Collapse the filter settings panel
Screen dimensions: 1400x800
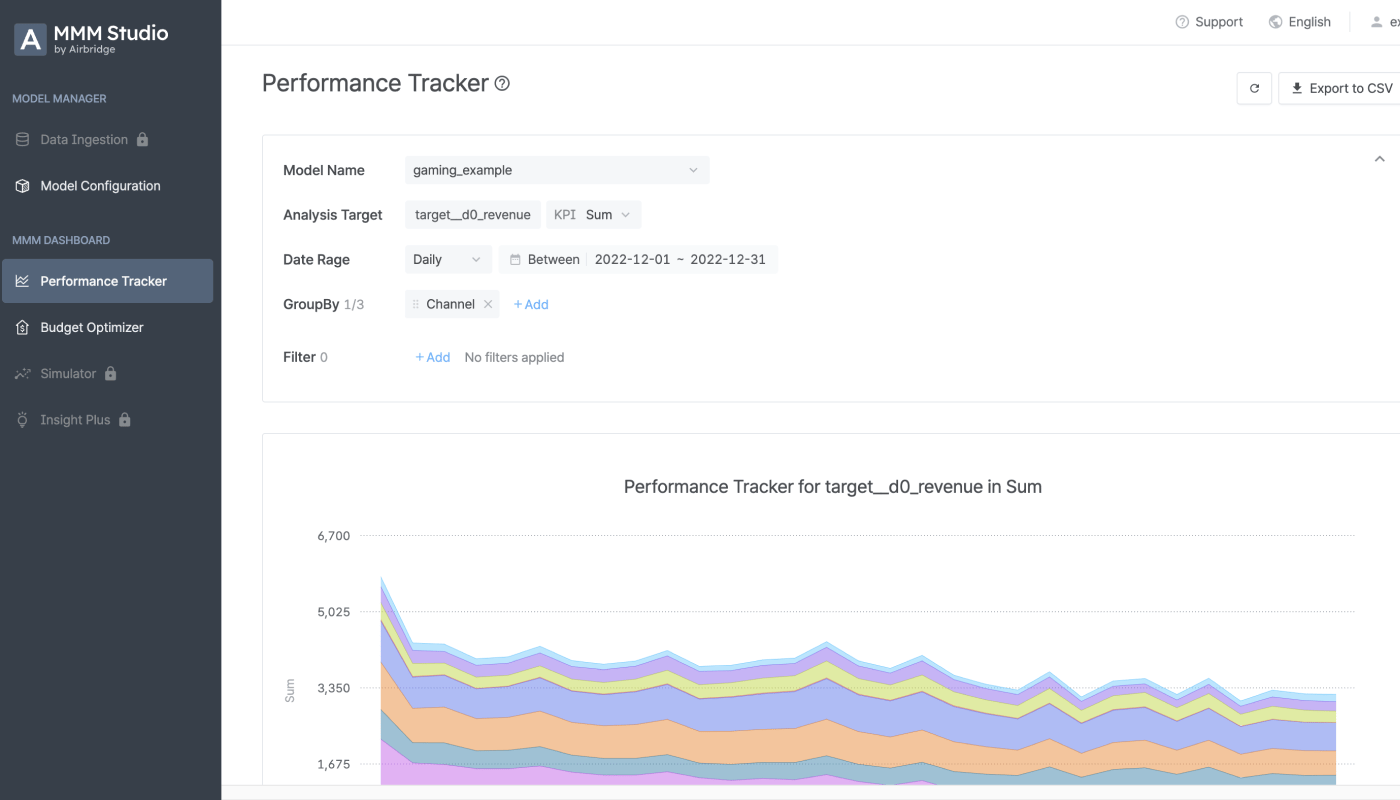pyautogui.click(x=1379, y=159)
